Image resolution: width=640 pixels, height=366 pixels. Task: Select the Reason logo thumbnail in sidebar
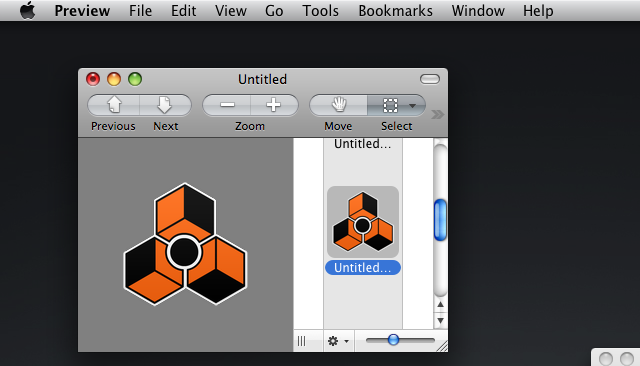pos(363,222)
